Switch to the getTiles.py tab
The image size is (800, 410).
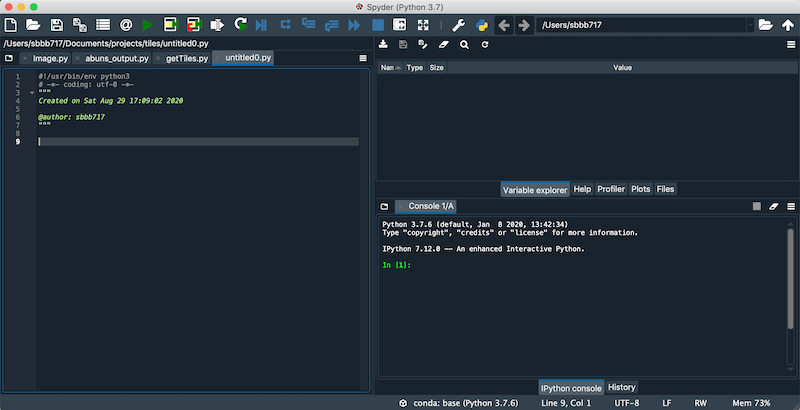(187, 58)
